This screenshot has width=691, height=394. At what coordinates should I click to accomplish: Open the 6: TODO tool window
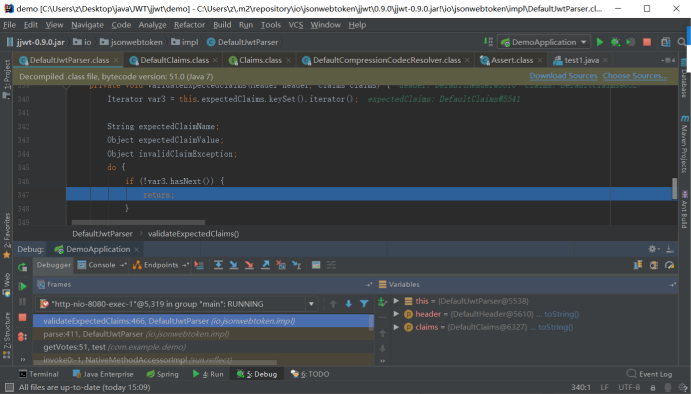coord(310,374)
